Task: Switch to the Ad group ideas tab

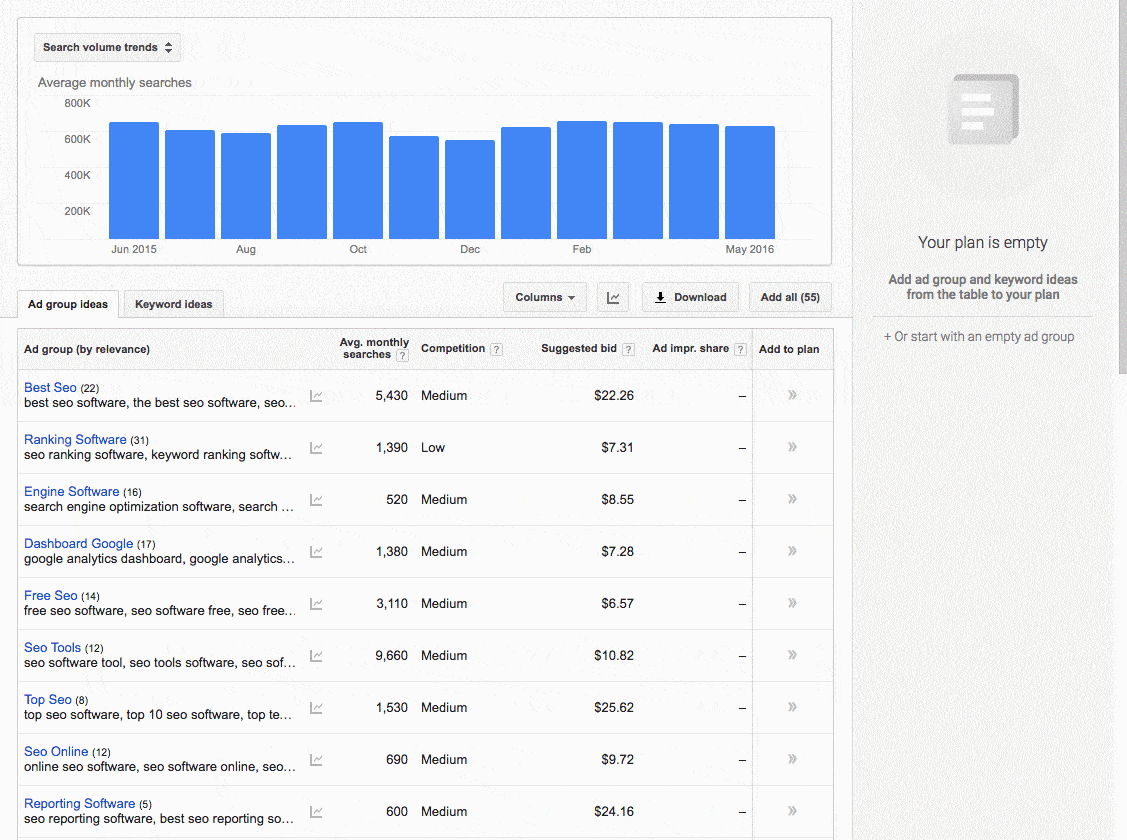Action: pos(68,304)
